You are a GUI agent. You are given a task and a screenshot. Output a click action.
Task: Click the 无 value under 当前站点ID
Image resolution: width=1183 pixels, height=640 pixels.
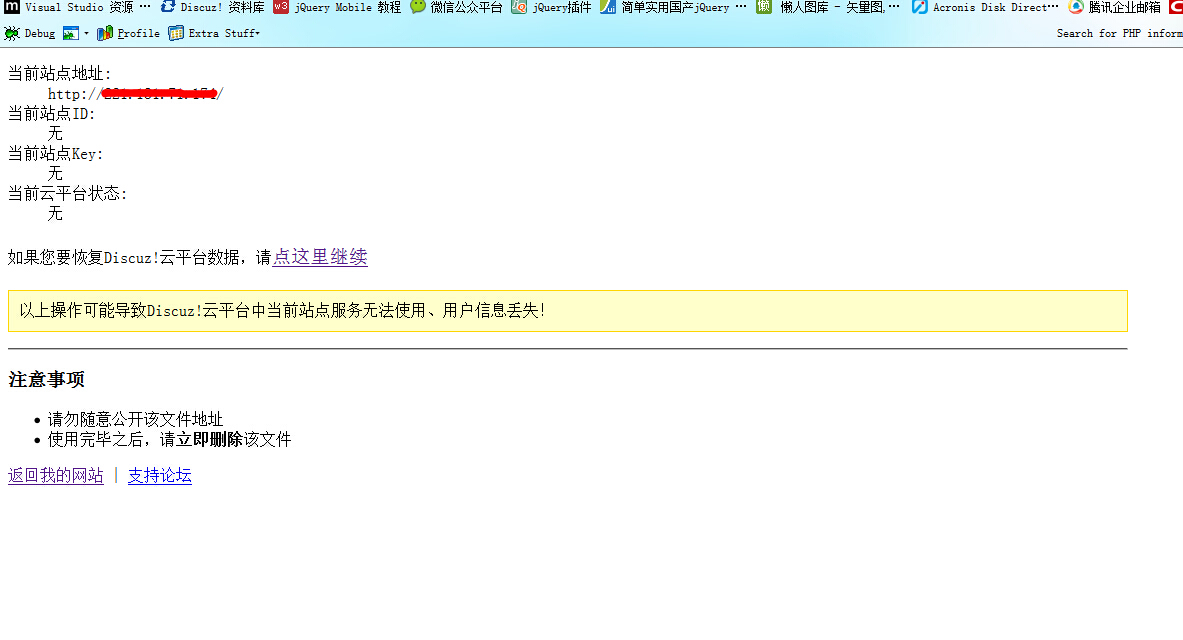point(55,134)
